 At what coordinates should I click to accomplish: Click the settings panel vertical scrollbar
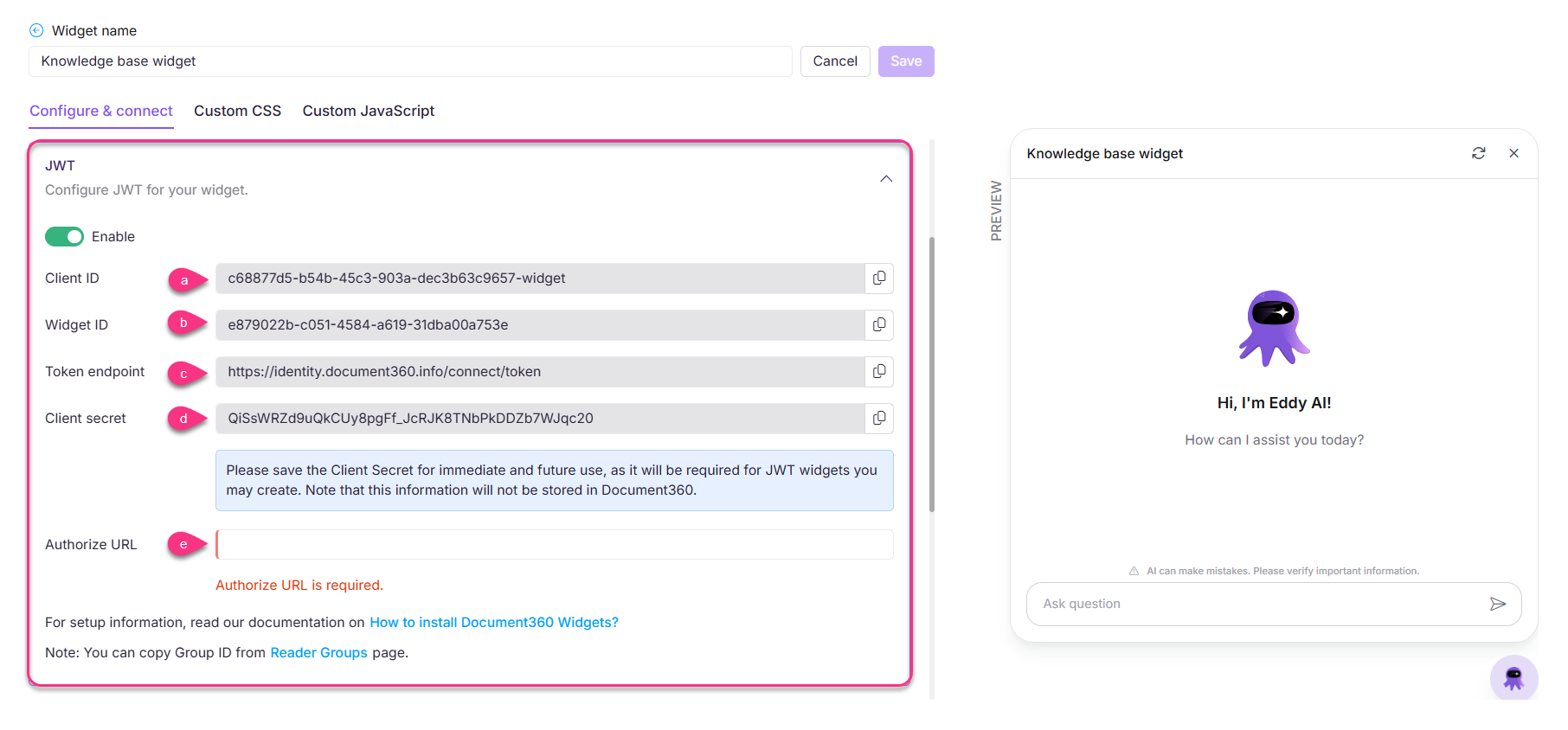pos(932,374)
